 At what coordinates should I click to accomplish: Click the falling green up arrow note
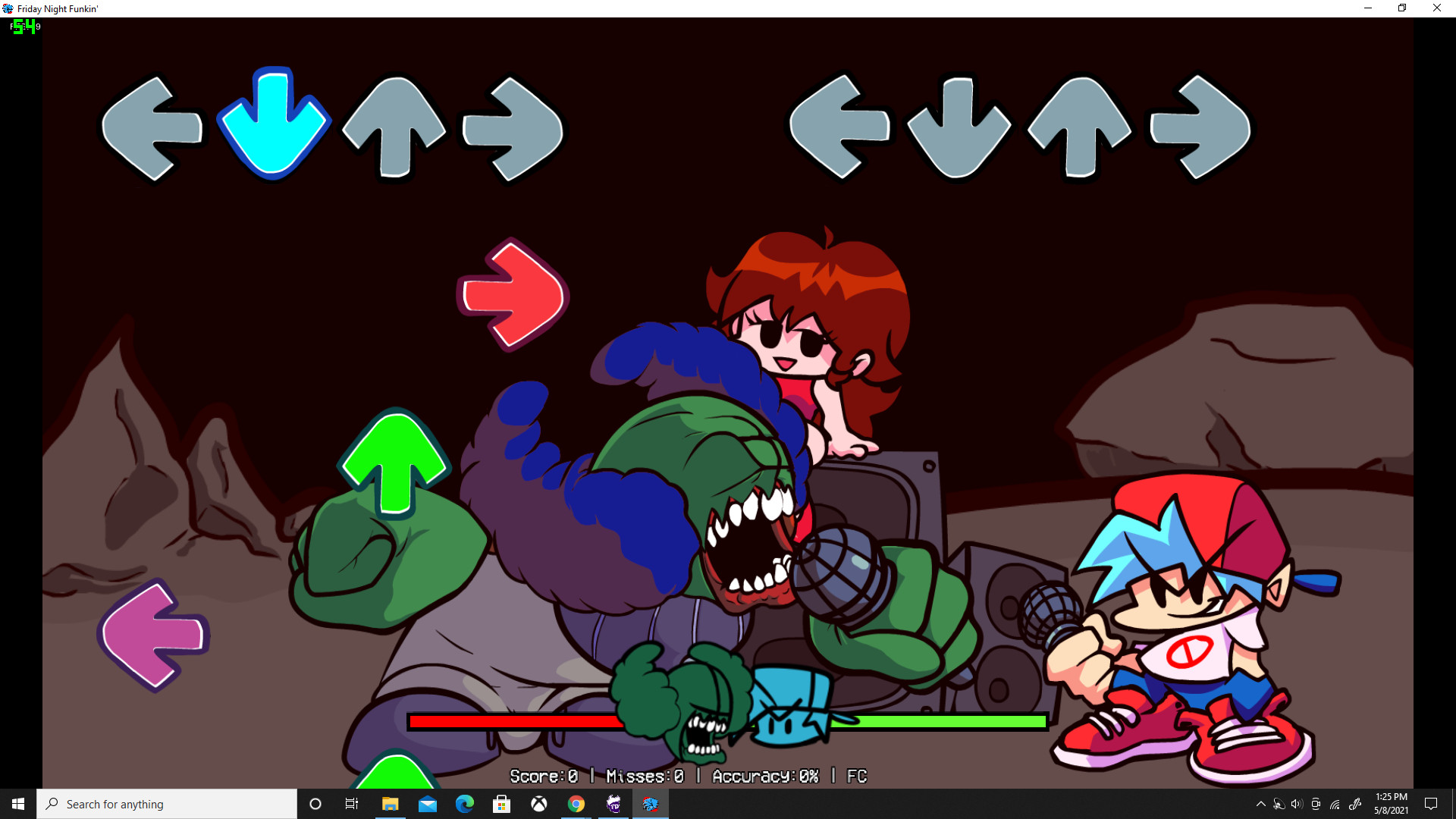pyautogui.click(x=396, y=461)
